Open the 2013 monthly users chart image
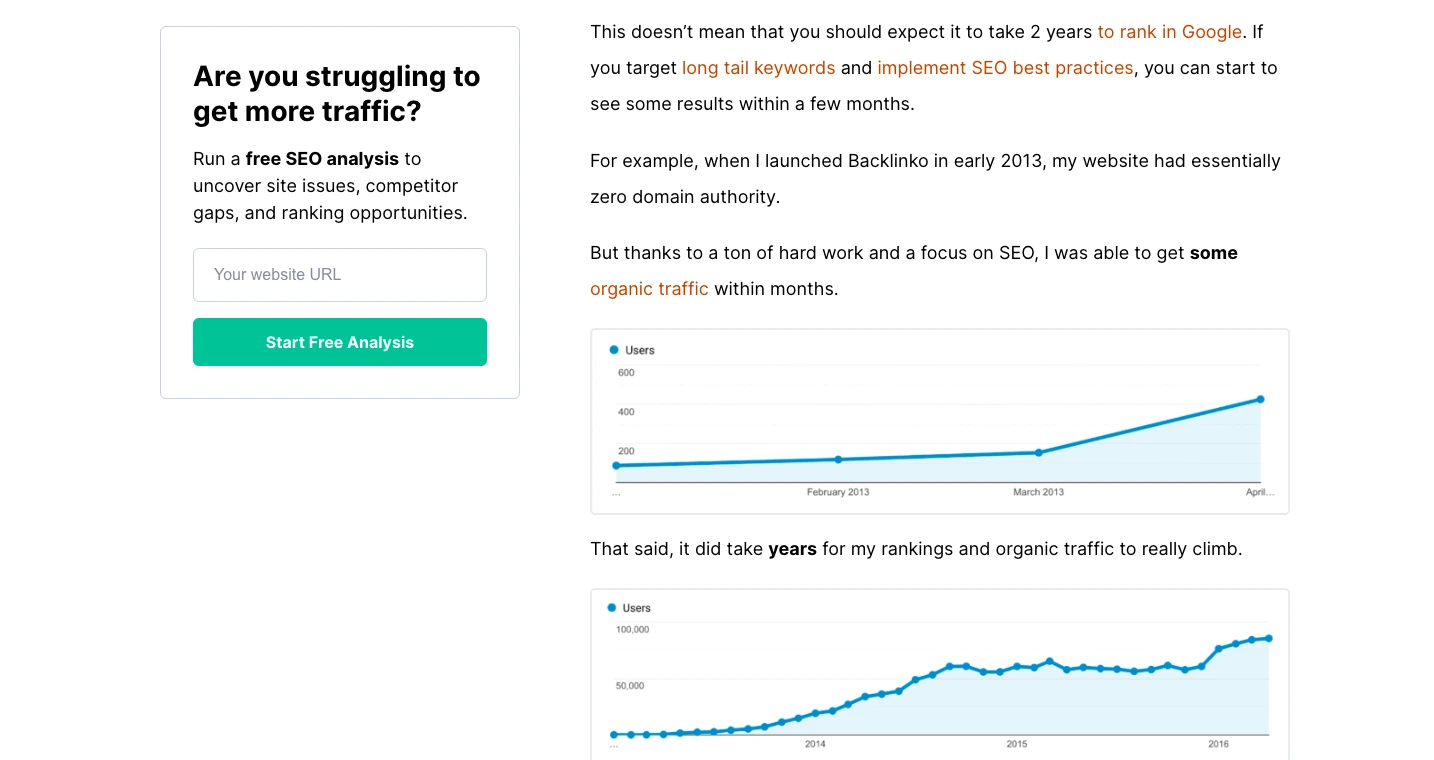Screen dimensions: 1434x760 pyautogui.click(x=939, y=421)
